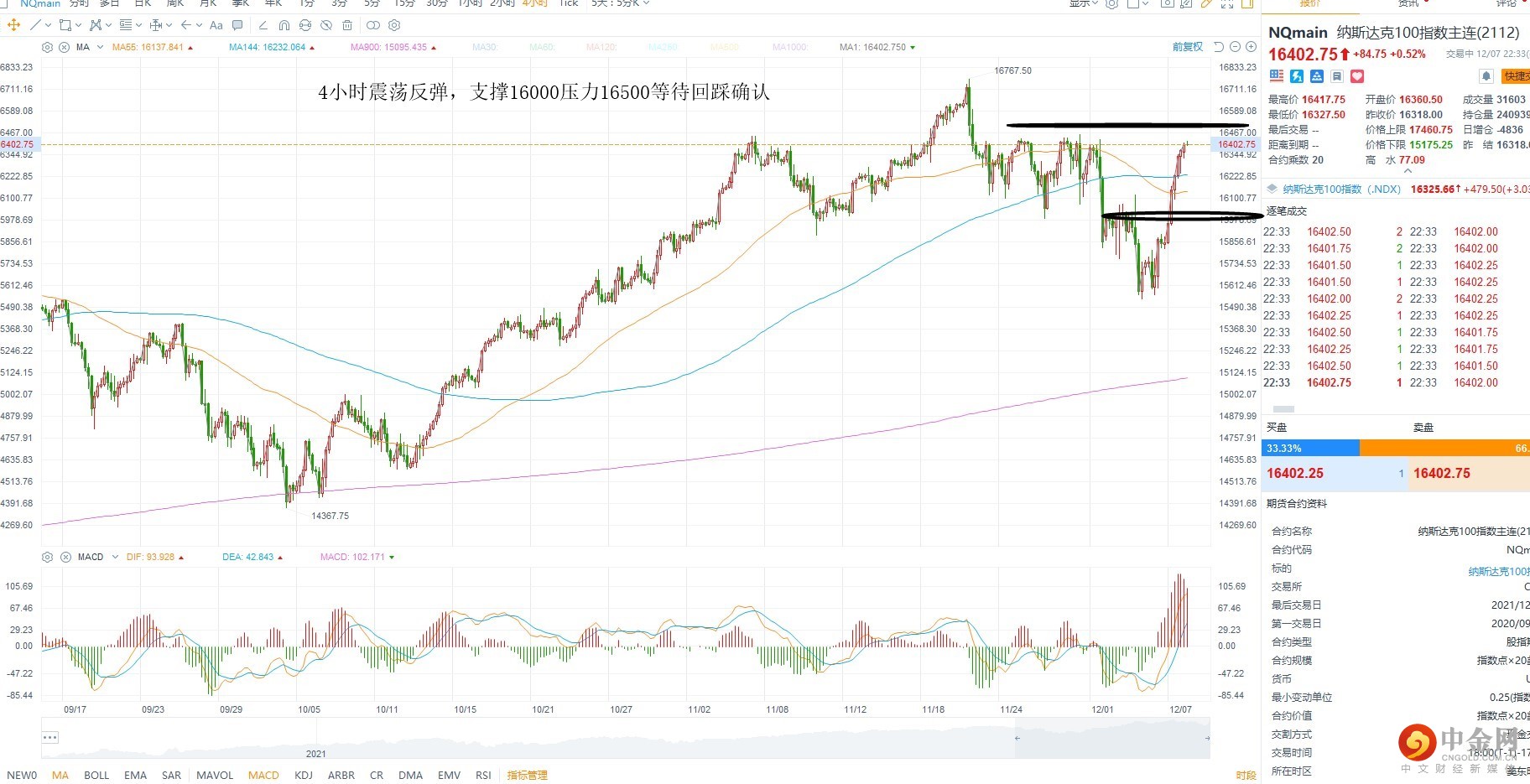Select the 15分 timeframe tab
Image resolution: width=1530 pixels, height=784 pixels.
coord(404,4)
